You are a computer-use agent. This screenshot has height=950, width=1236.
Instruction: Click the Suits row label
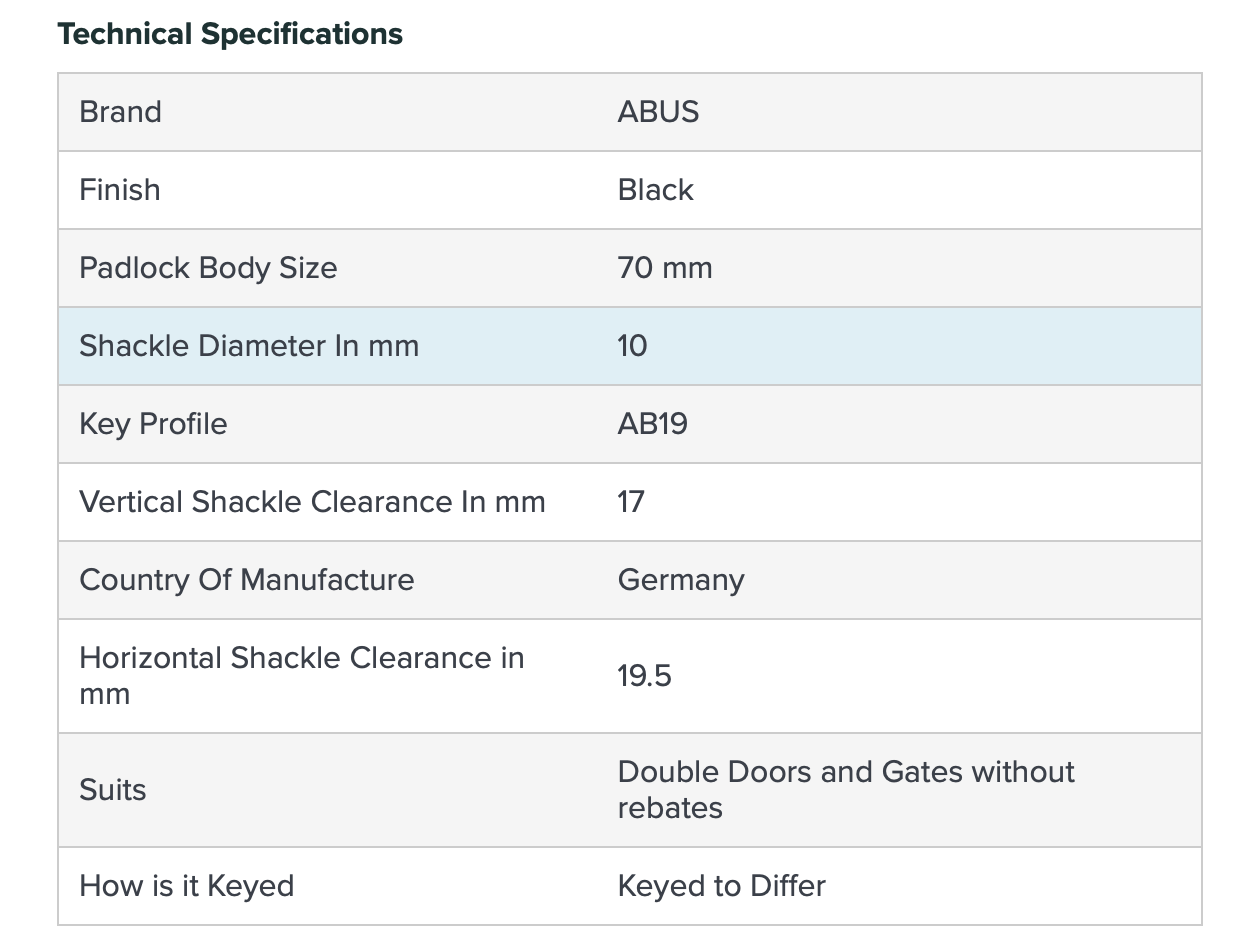(112, 789)
